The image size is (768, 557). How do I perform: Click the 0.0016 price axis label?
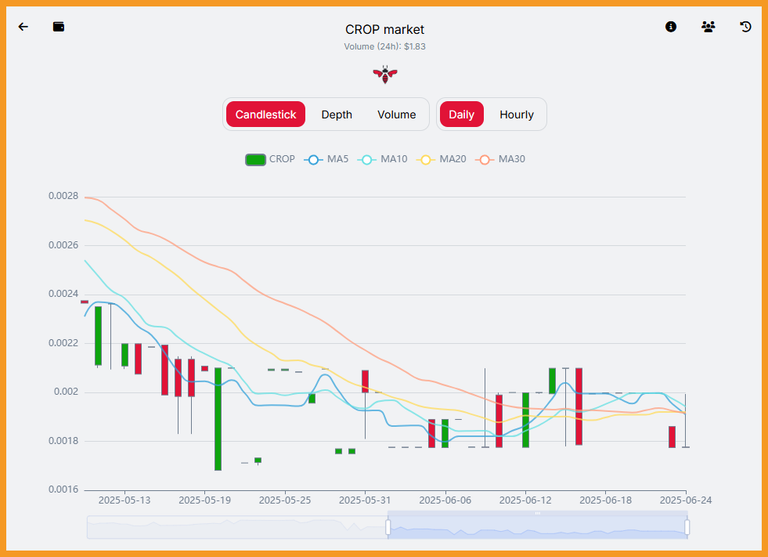(63, 489)
